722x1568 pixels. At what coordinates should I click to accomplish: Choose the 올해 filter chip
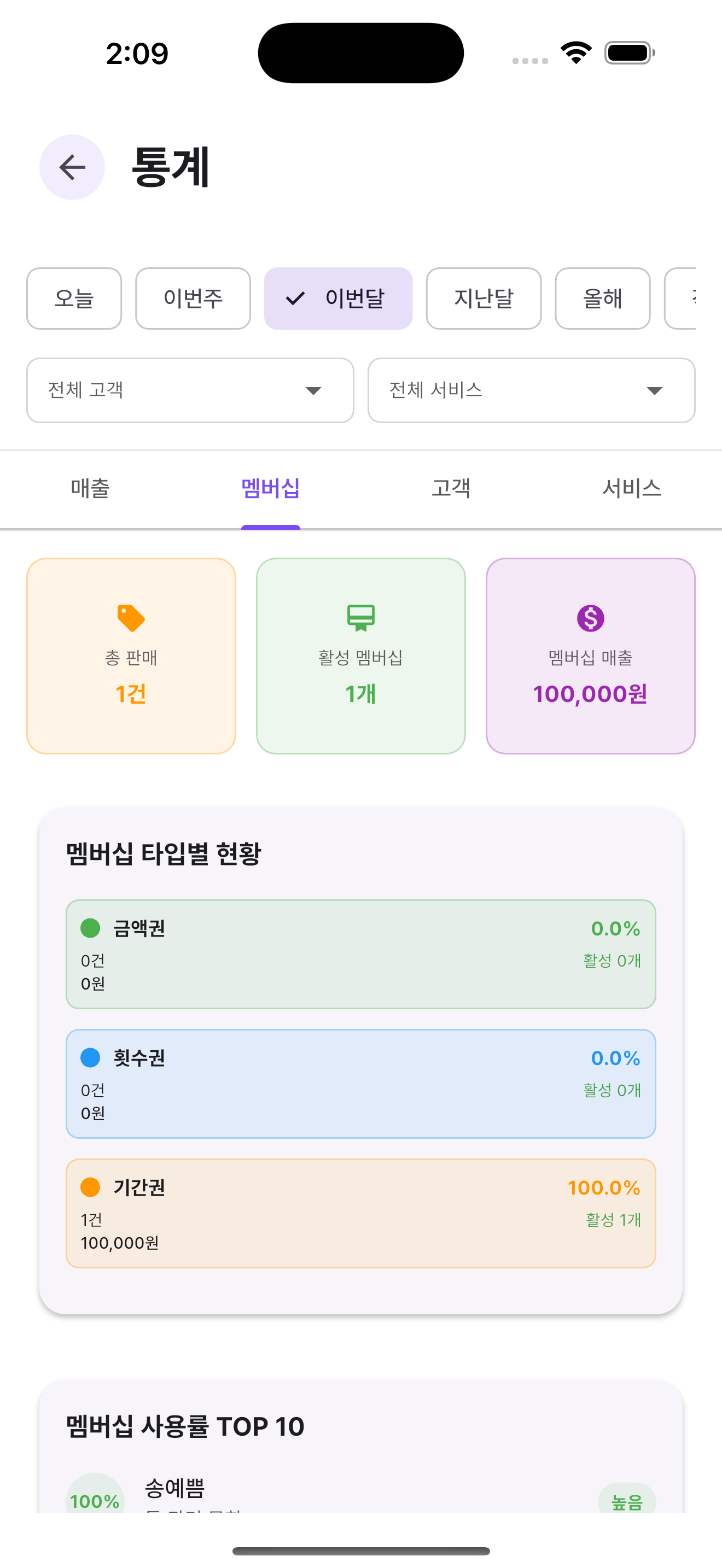click(x=602, y=299)
